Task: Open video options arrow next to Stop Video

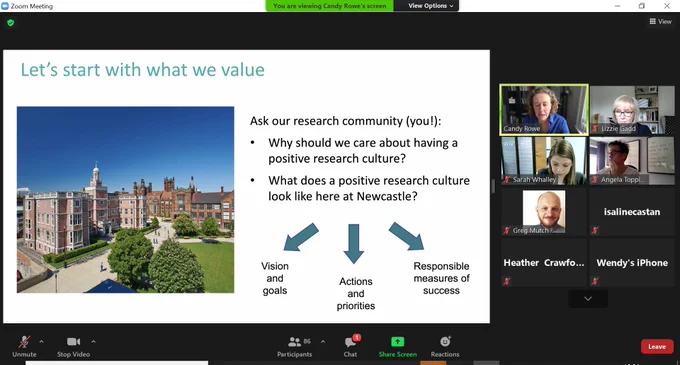Action: point(93,342)
